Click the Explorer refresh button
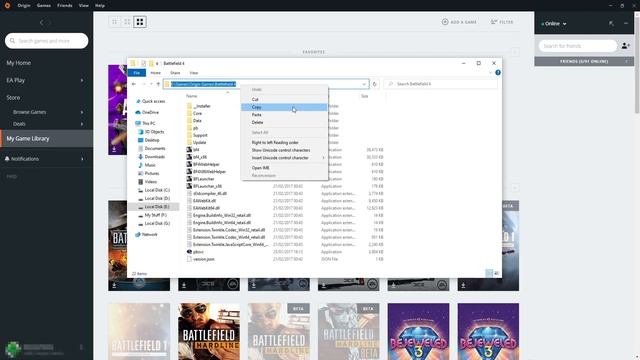640x360 pixels. (x=374, y=84)
